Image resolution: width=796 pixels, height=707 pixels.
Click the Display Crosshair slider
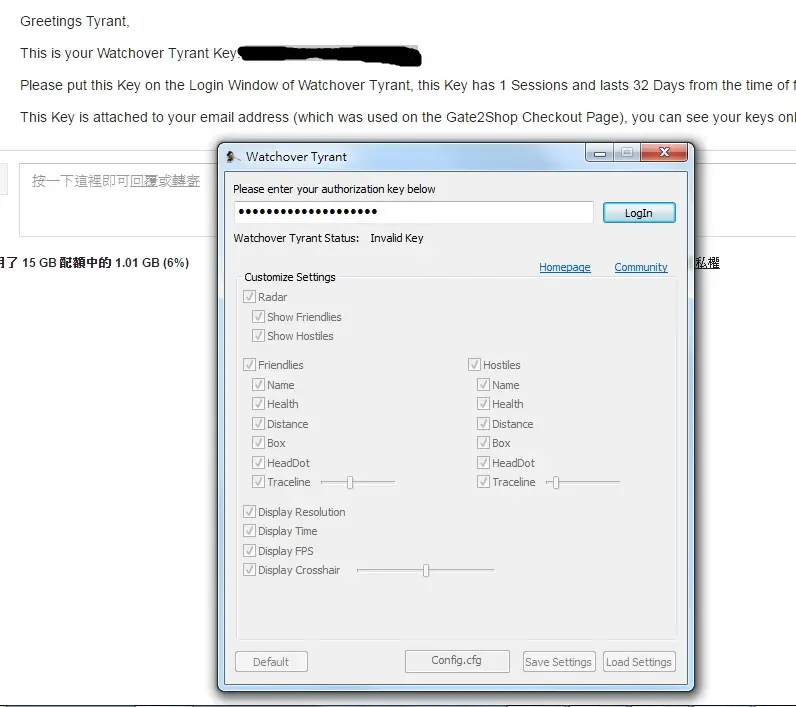[426, 571]
